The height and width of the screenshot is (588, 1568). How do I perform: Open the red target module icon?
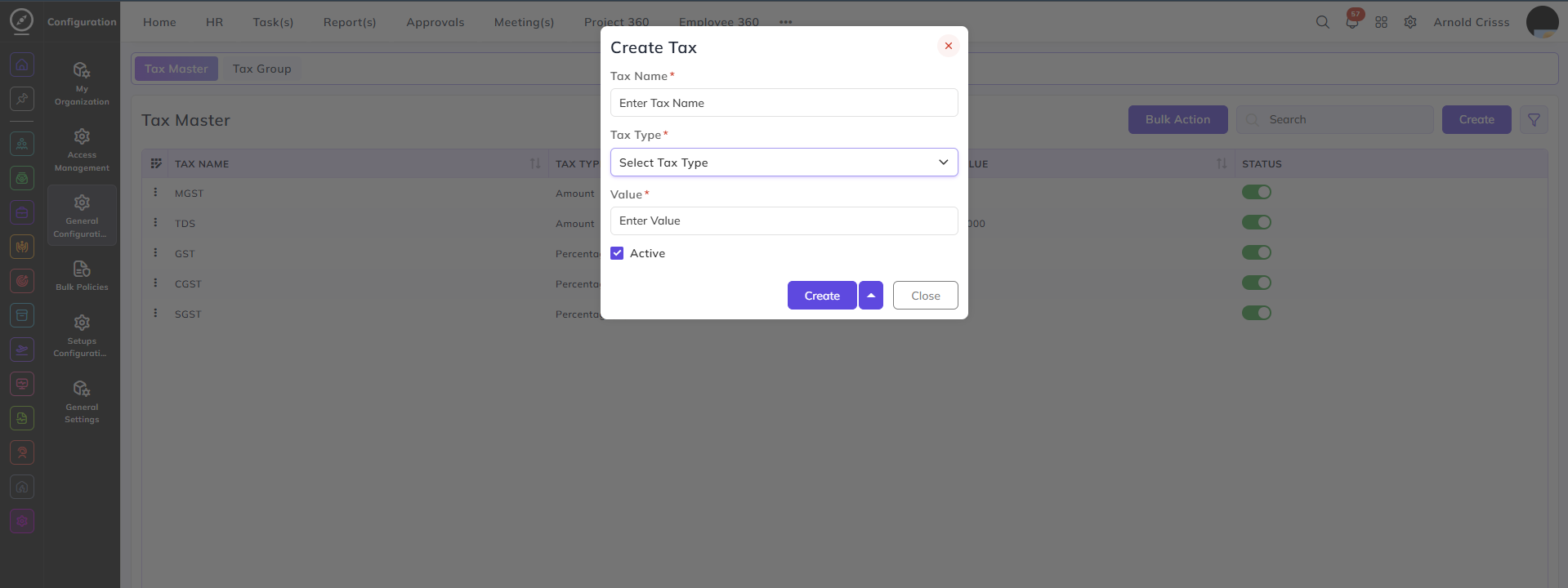[22, 281]
